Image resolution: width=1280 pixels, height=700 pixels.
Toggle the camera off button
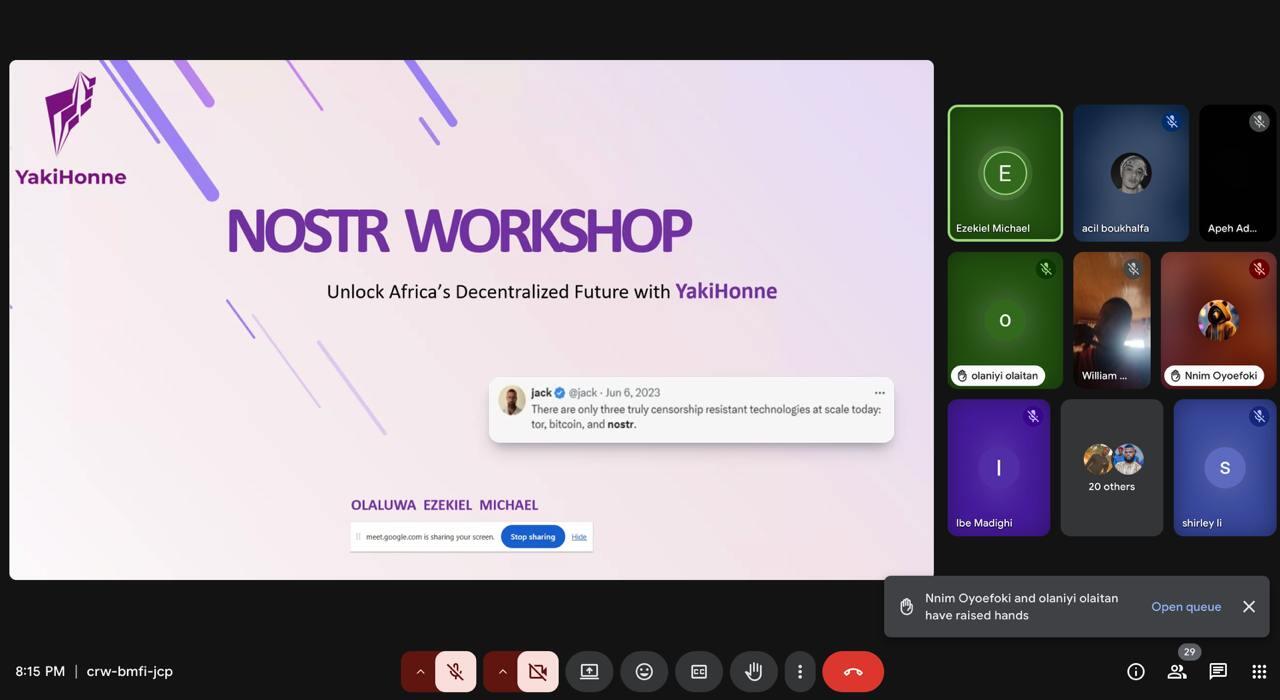point(537,672)
